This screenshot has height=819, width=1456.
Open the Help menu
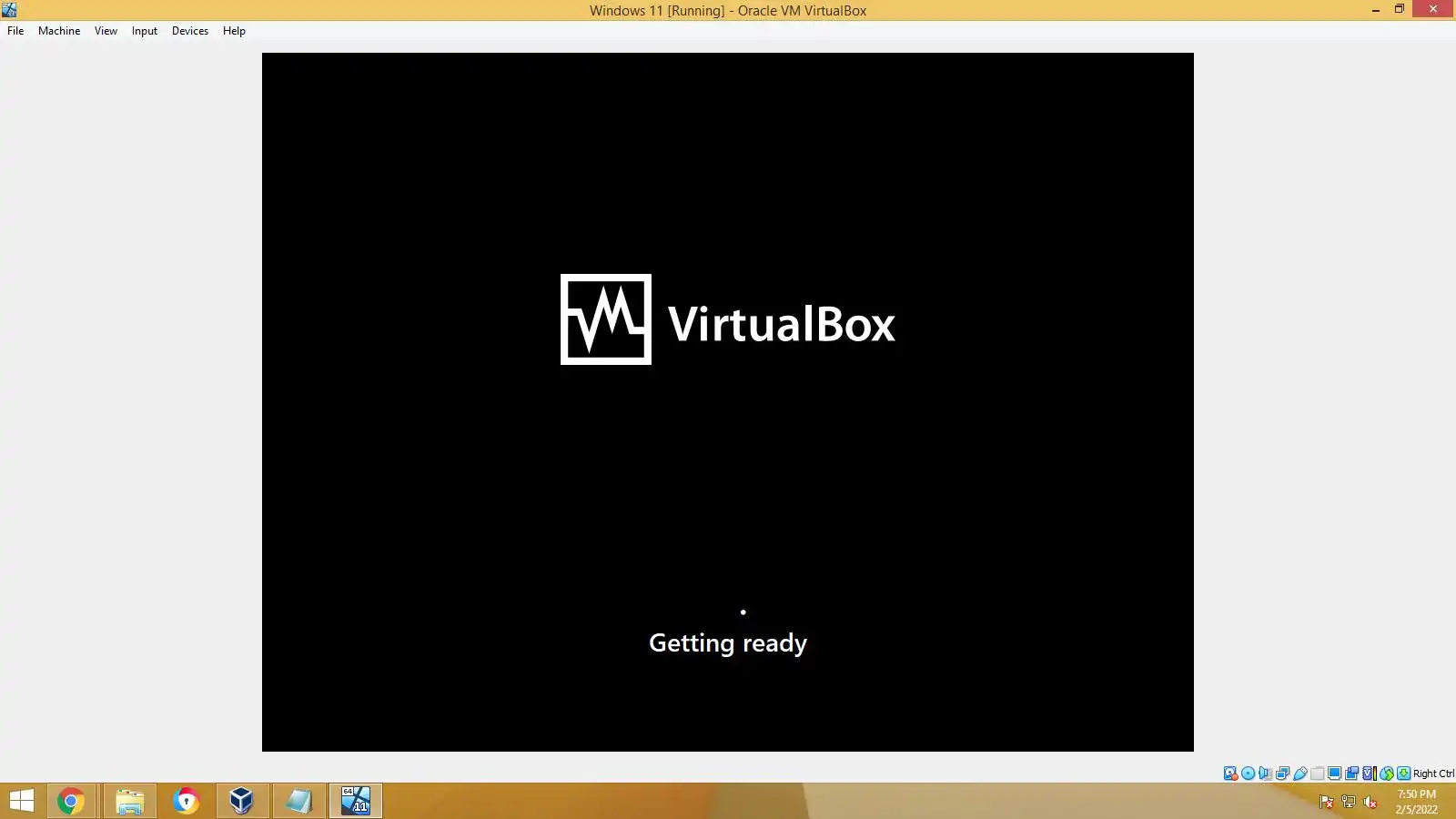click(x=234, y=31)
